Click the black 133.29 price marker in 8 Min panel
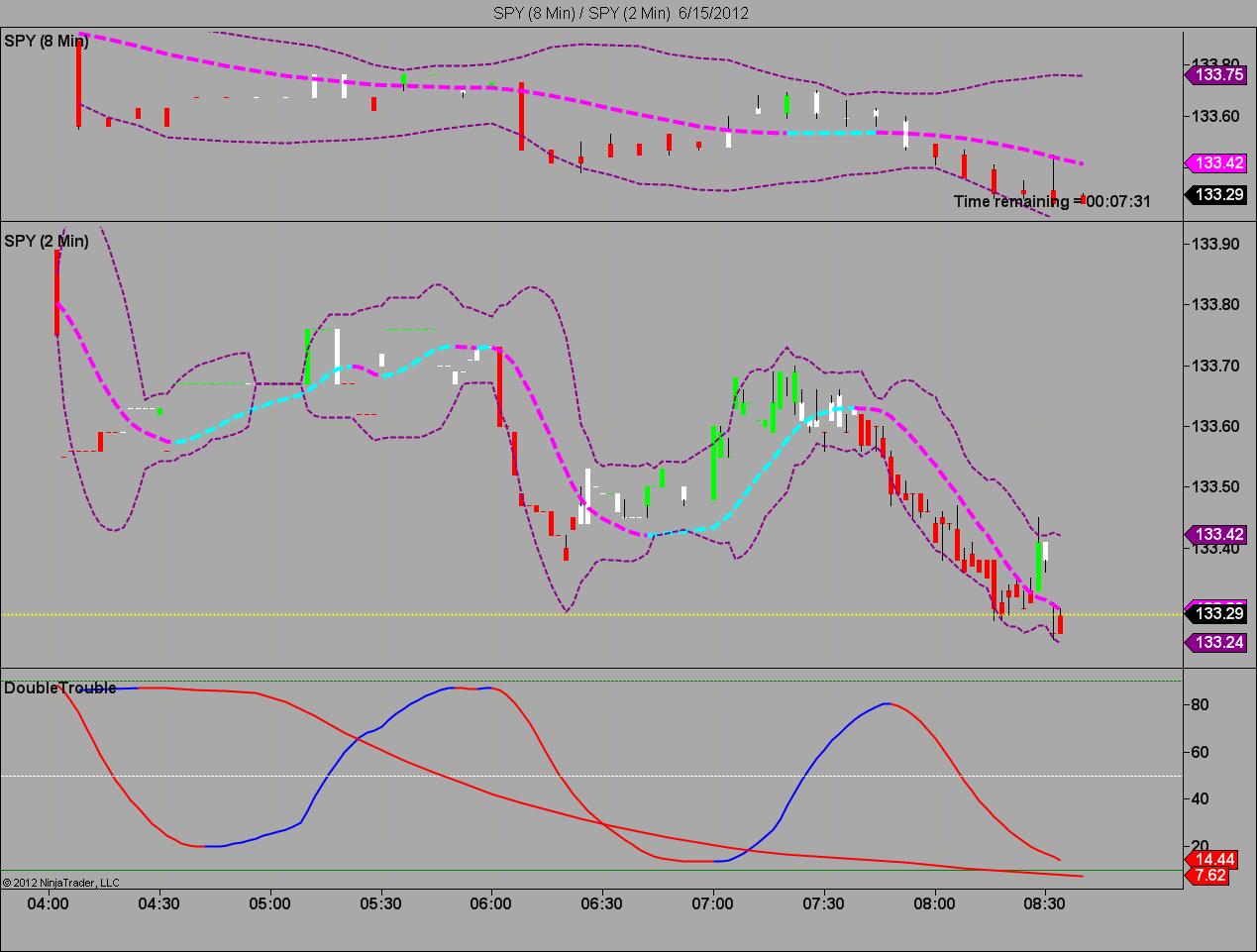The image size is (1257, 952). [x=1215, y=194]
